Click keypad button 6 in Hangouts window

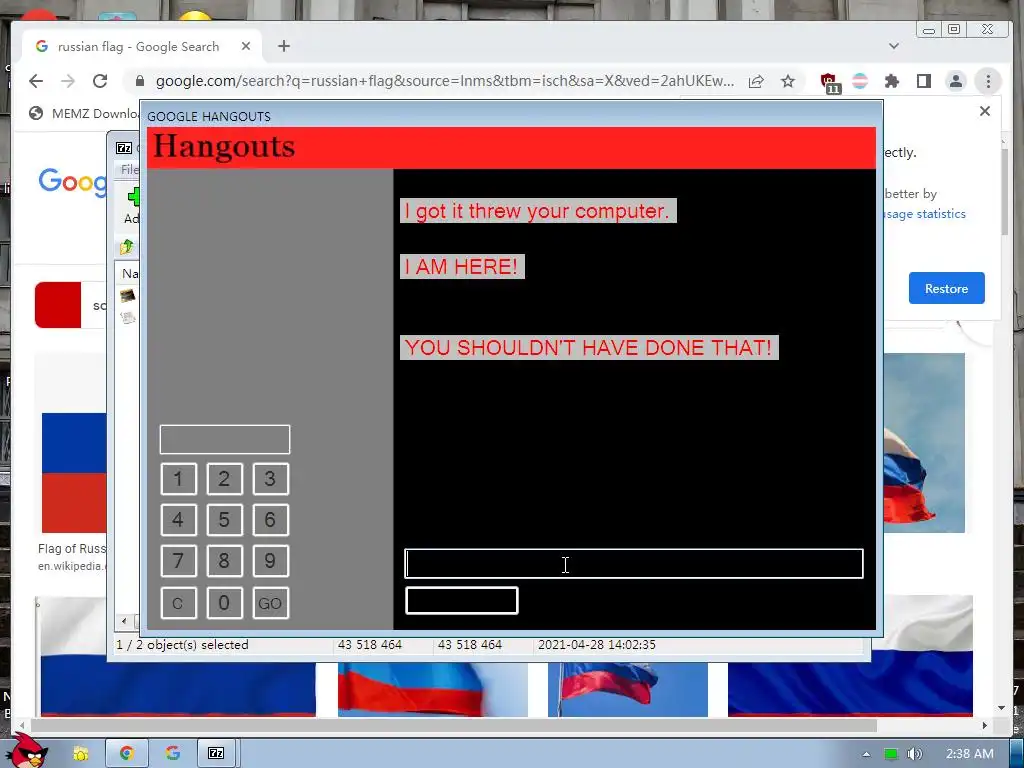tap(270, 520)
